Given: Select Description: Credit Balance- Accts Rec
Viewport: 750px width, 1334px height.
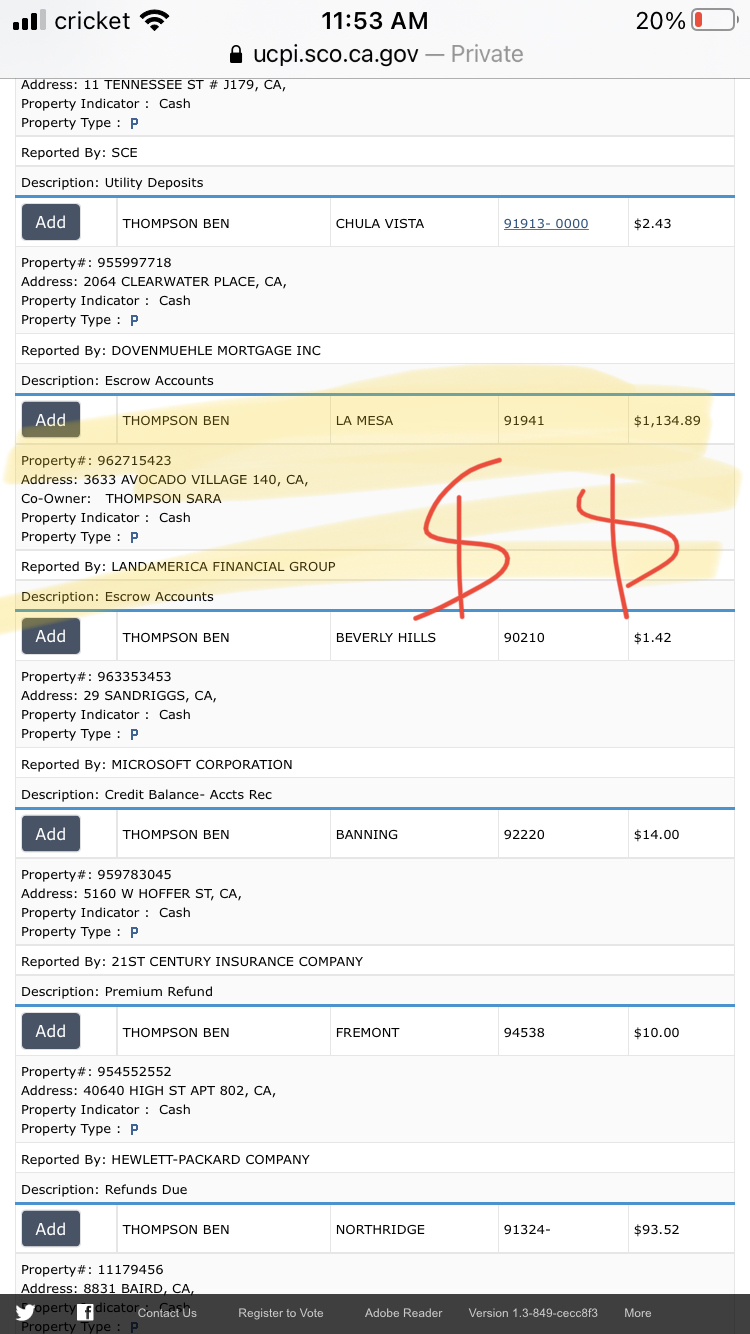Looking at the screenshot, I should coord(147,794).
